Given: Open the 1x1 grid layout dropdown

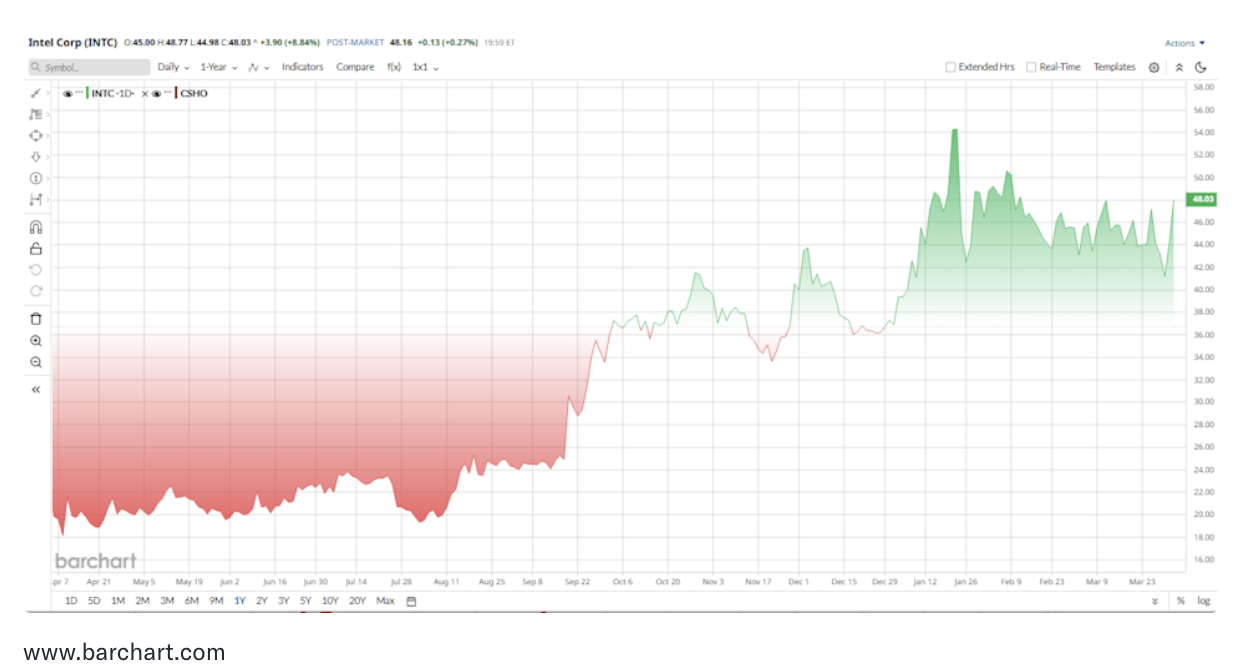Looking at the screenshot, I should point(426,67).
